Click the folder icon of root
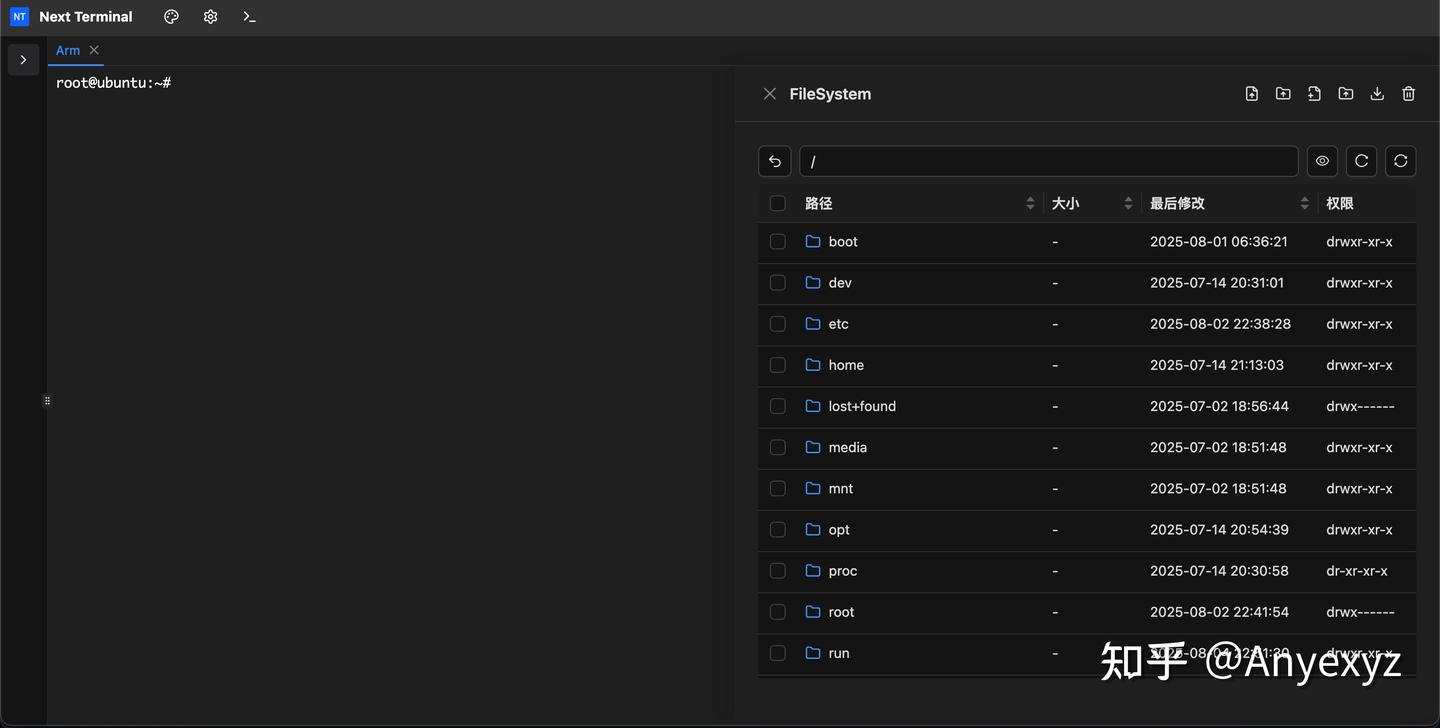 (813, 612)
